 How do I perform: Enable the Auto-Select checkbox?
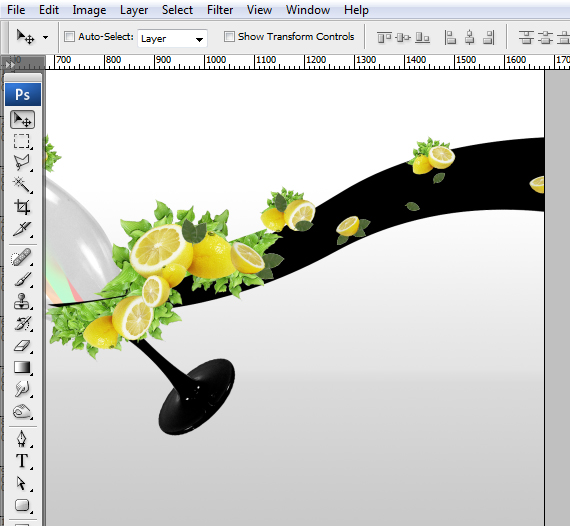click(69, 36)
